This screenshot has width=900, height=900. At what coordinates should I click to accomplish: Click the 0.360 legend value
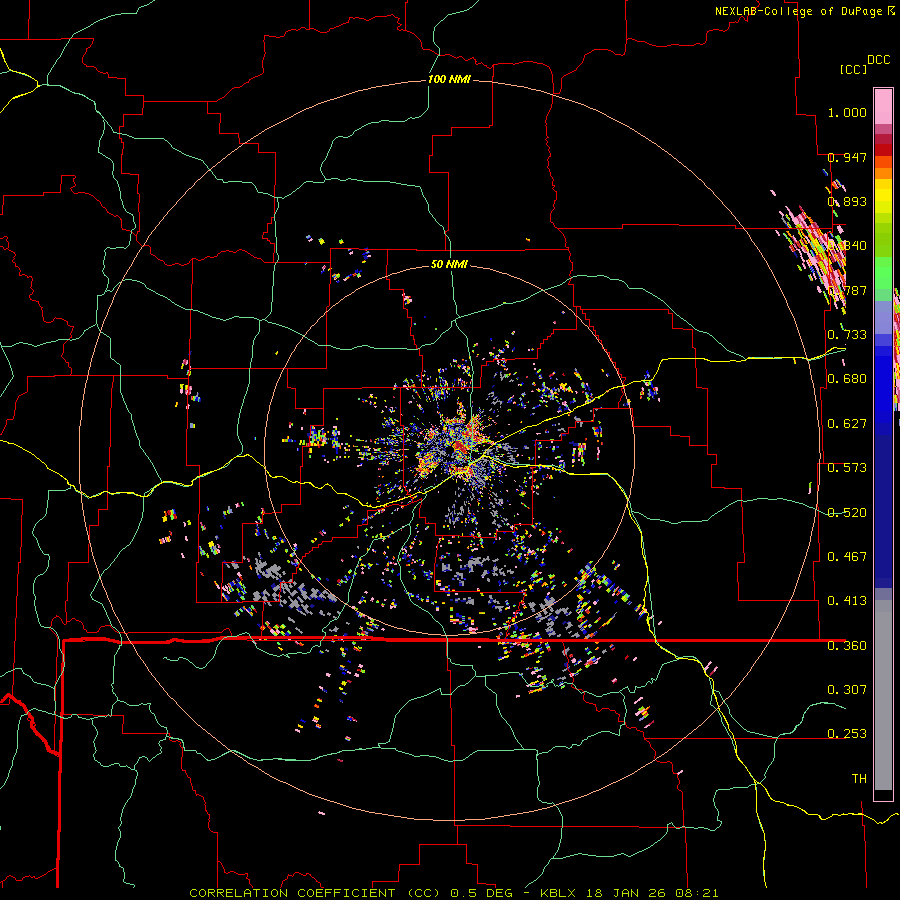(847, 646)
